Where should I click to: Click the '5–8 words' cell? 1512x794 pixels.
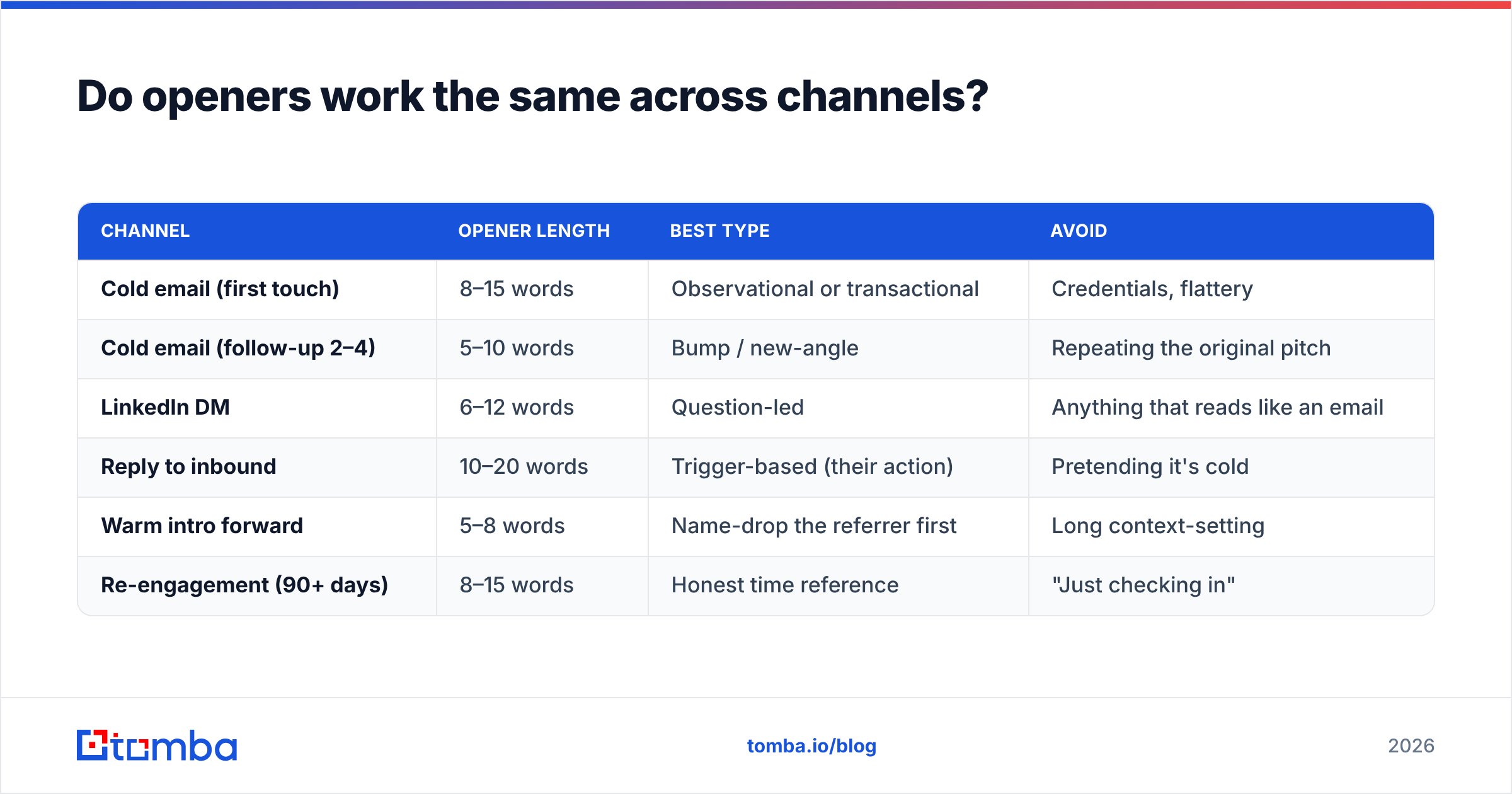512,526
